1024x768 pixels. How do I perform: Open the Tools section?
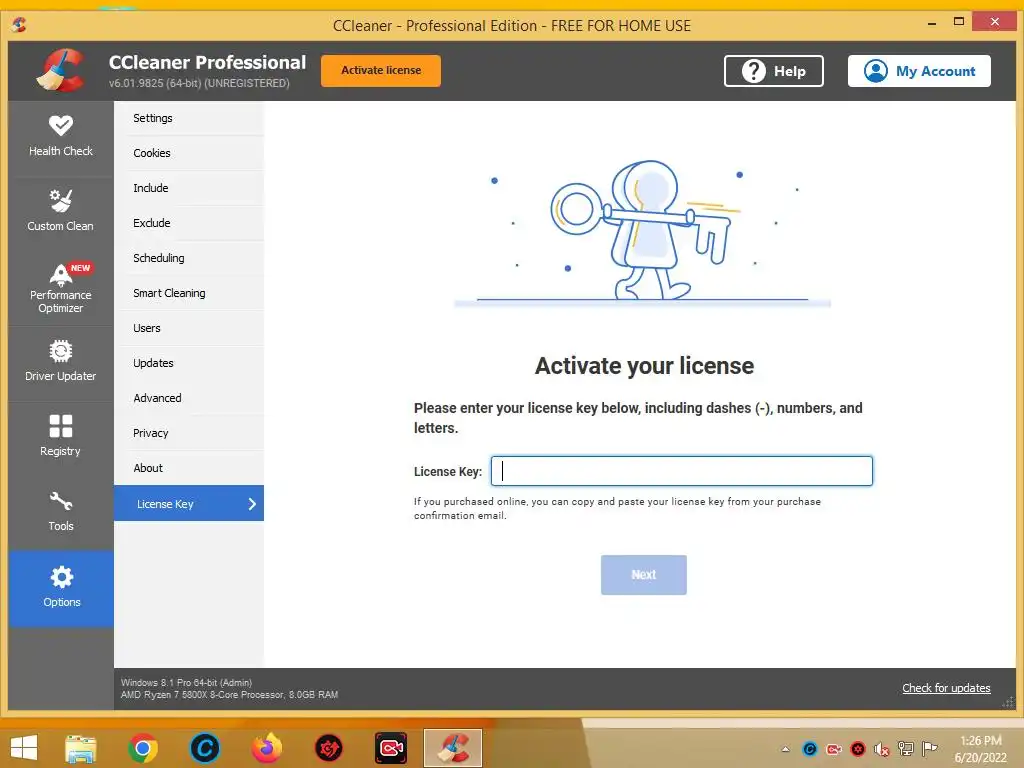tap(61, 511)
